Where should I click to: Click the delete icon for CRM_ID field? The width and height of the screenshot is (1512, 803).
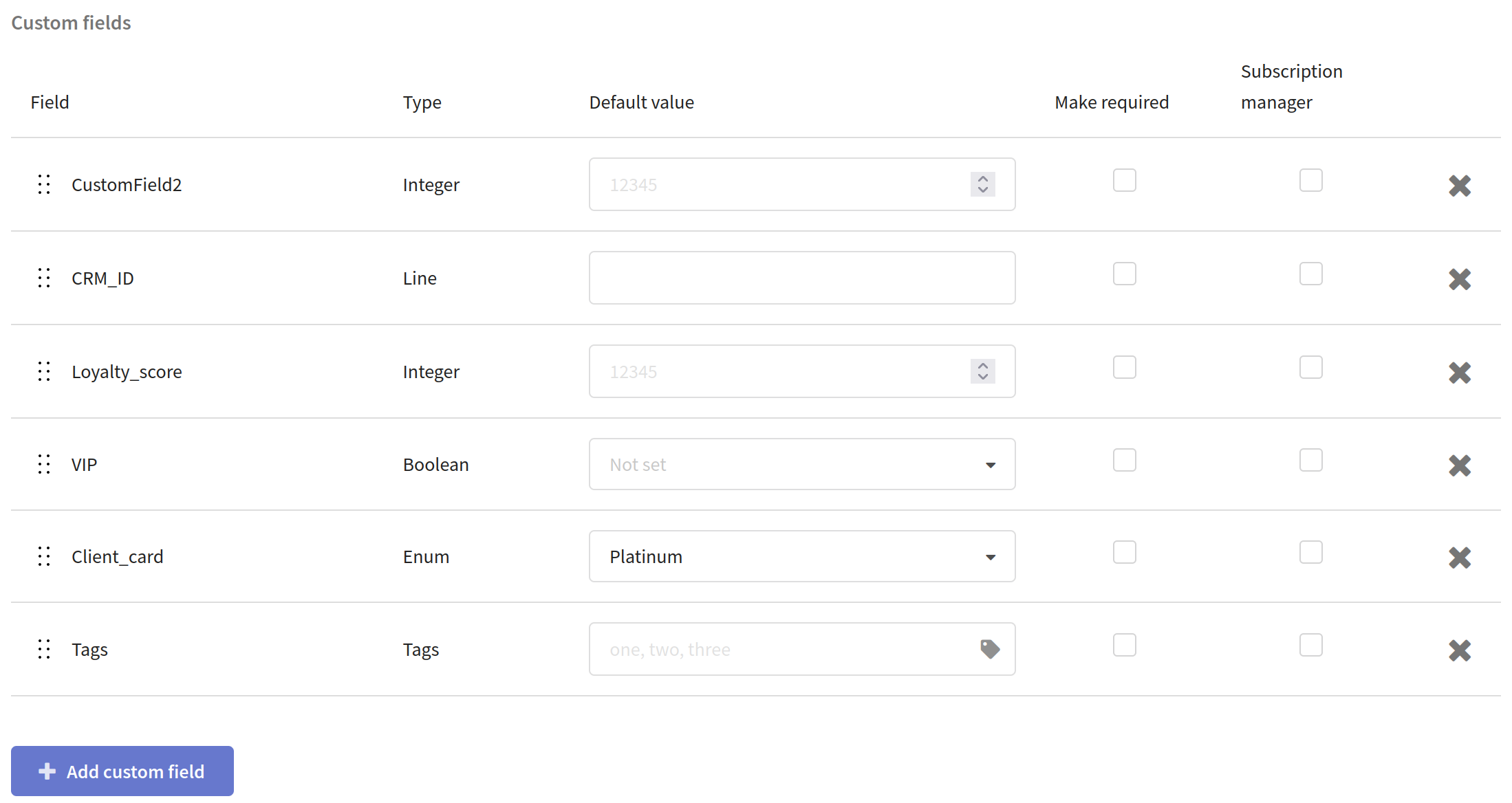(x=1462, y=278)
